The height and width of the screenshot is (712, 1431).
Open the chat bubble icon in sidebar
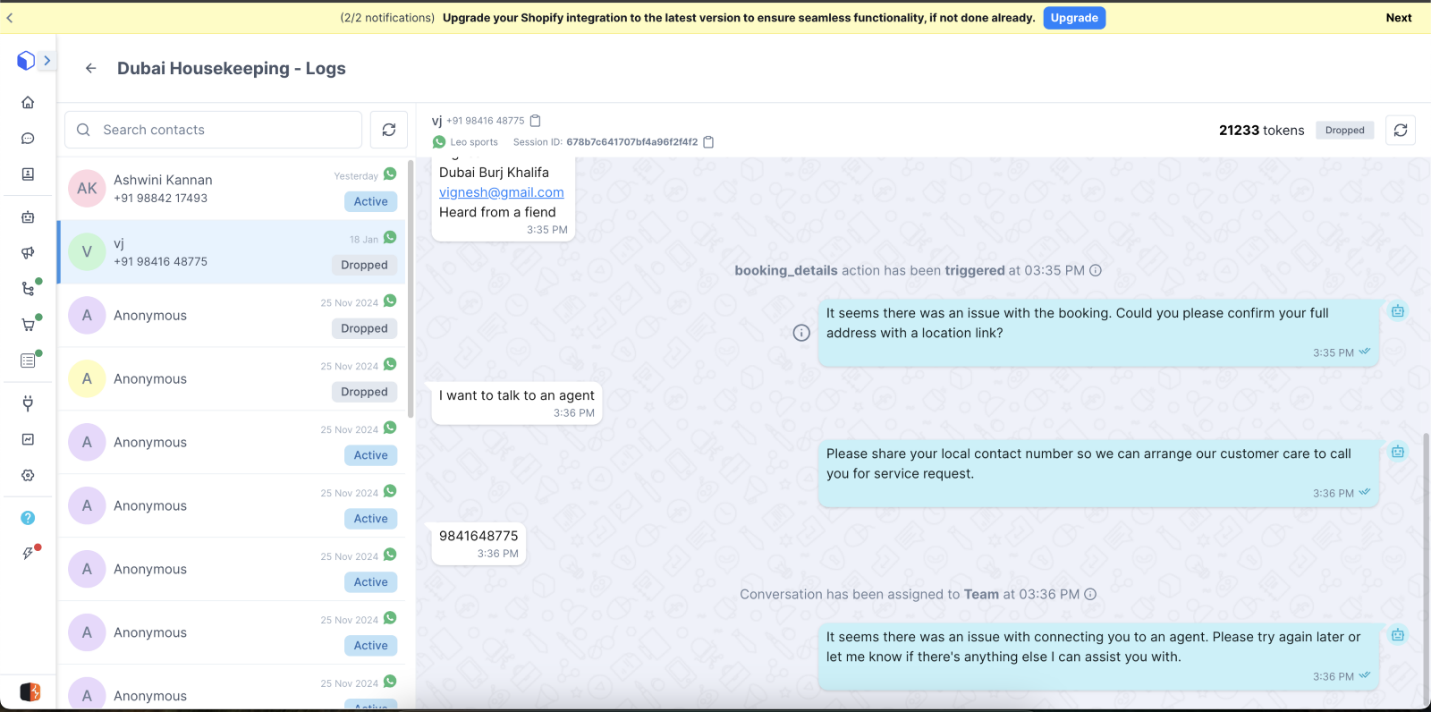[x=28, y=138]
